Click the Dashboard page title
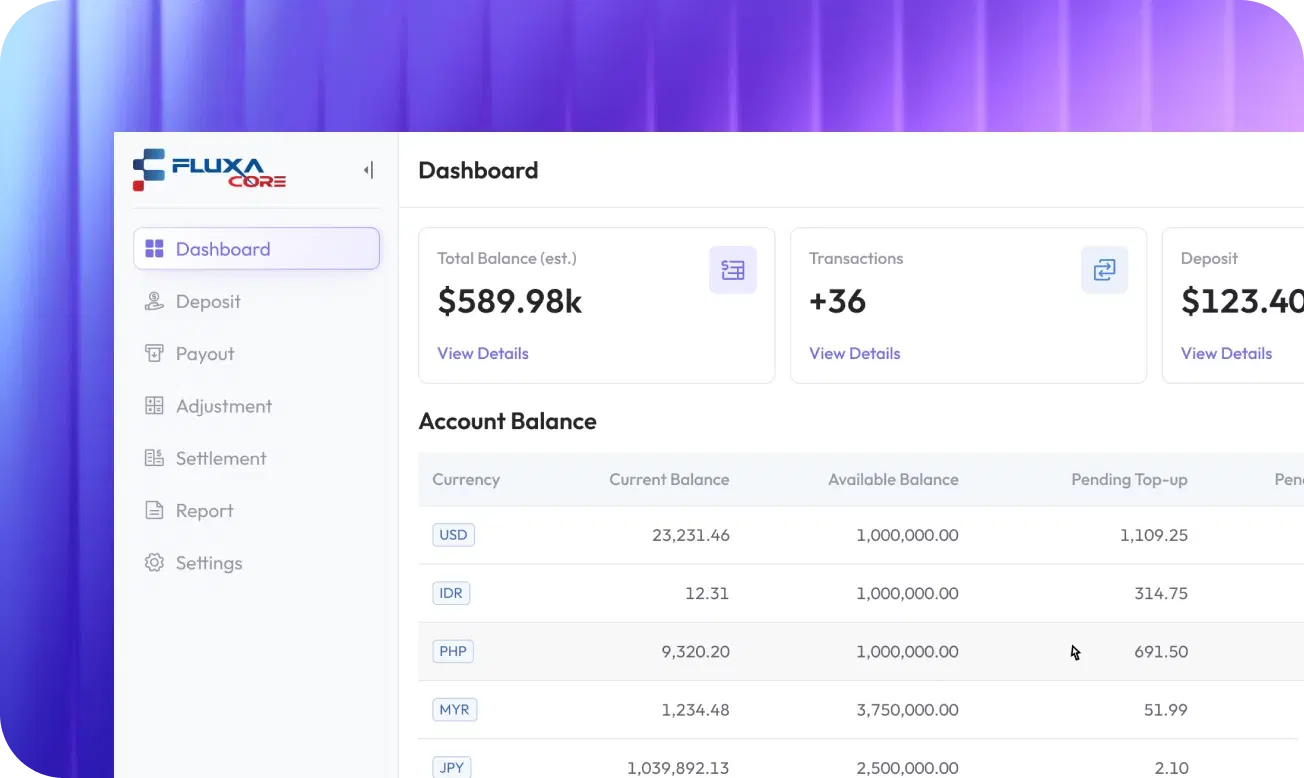Viewport: 1304px width, 778px height. (478, 170)
